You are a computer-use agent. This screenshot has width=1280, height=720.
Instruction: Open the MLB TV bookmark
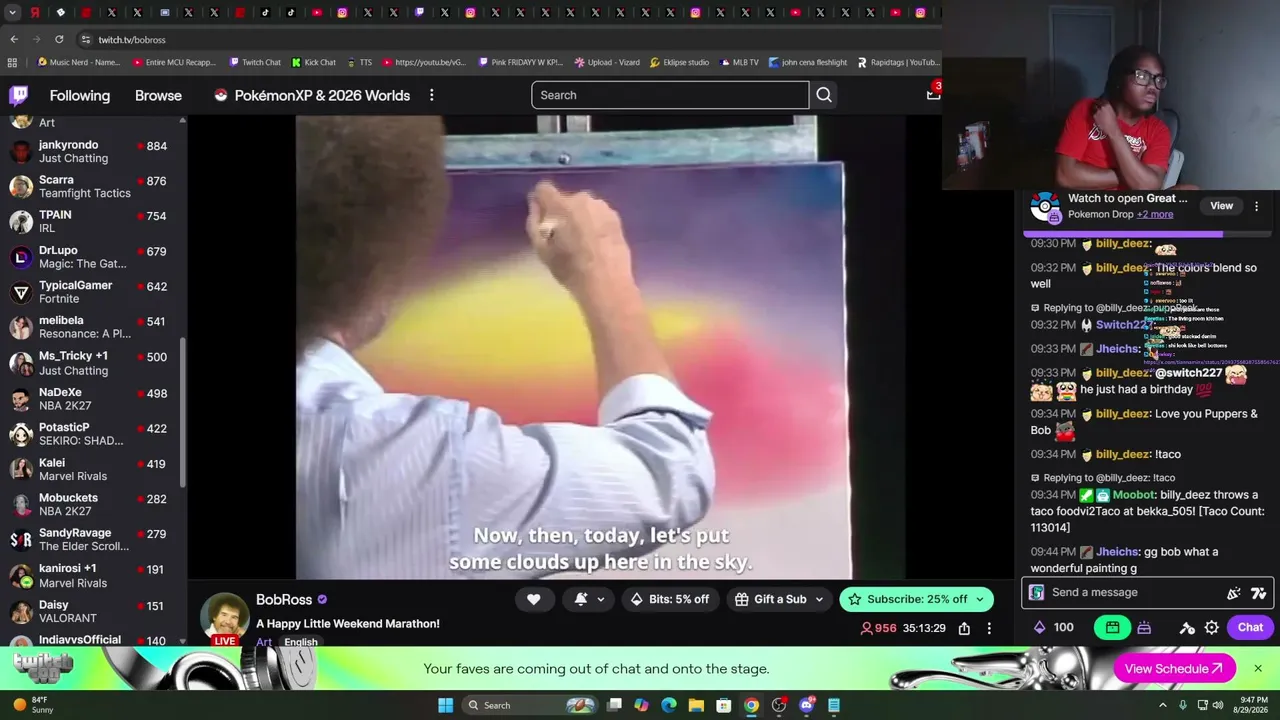click(738, 62)
